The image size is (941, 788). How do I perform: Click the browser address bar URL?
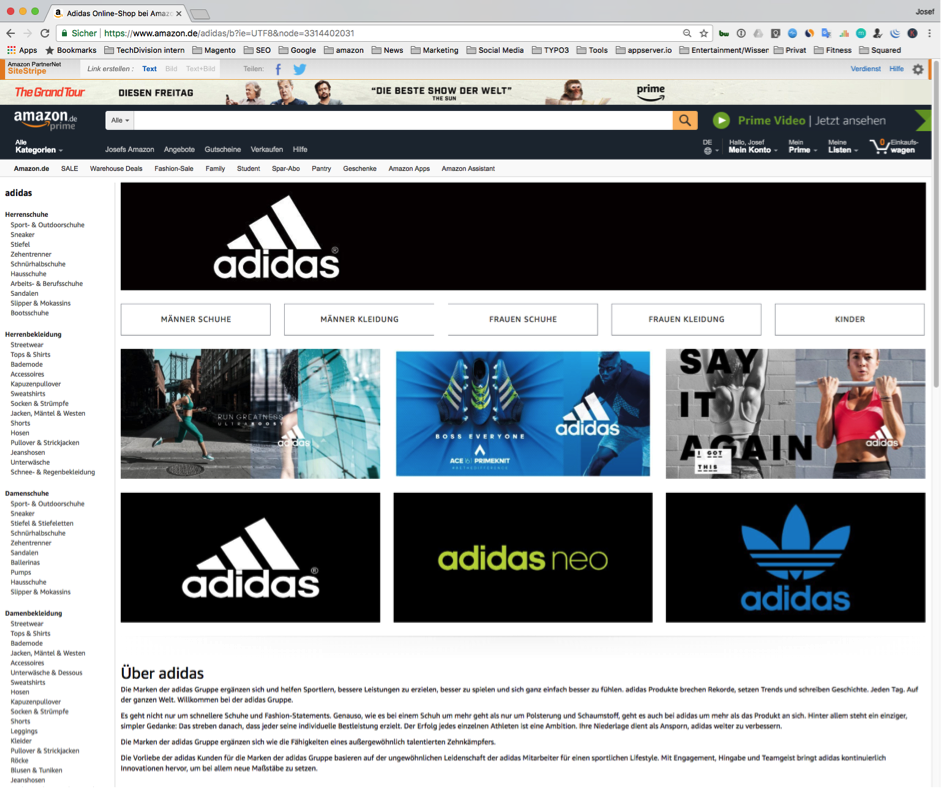click(x=229, y=34)
